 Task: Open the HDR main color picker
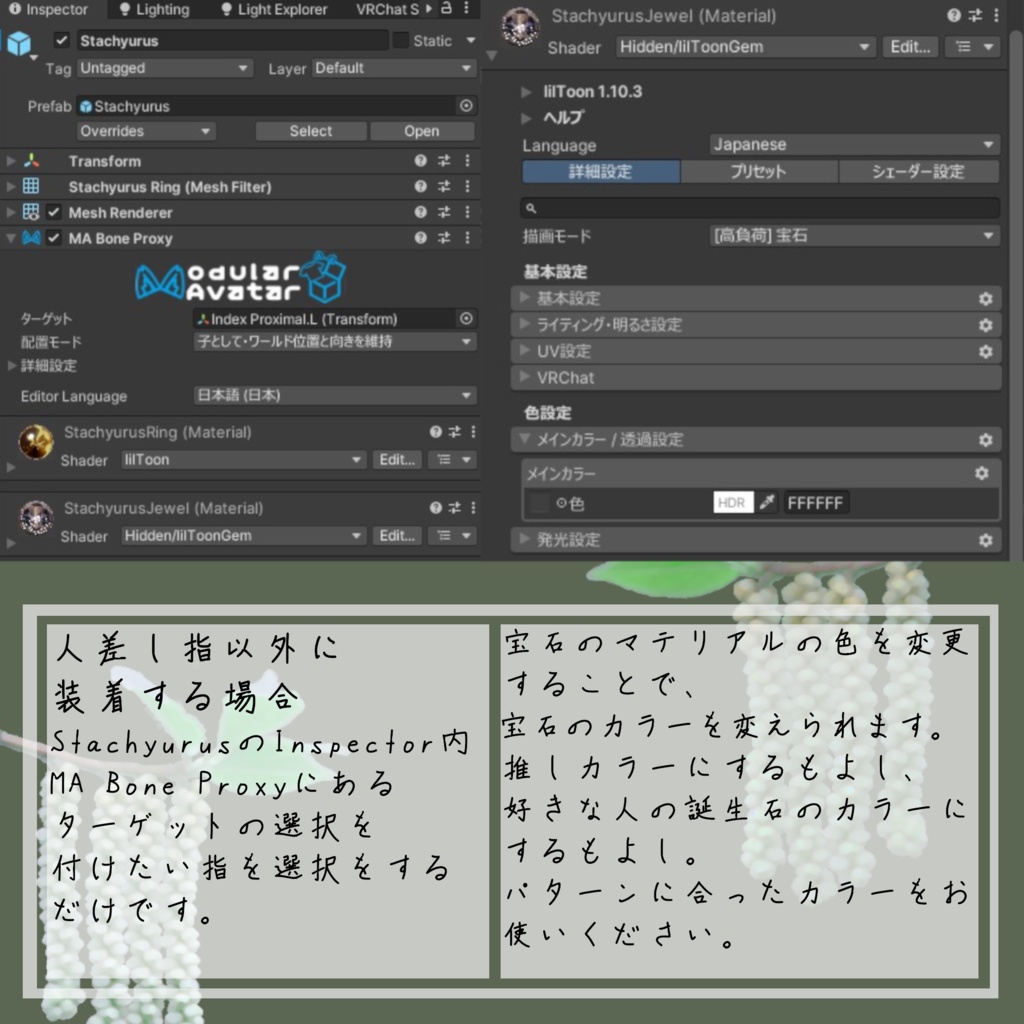[733, 502]
